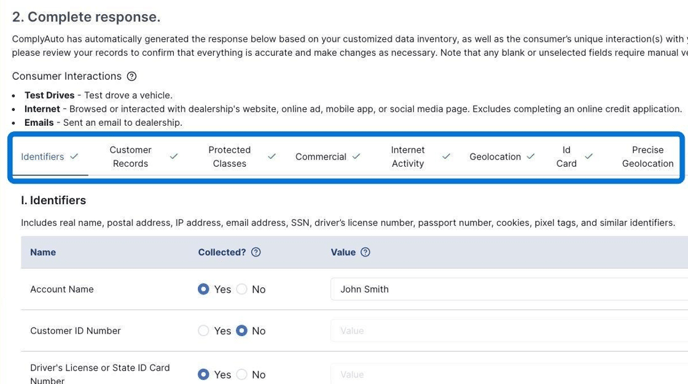Click checkmark icon on Id Card tab
Image resolution: width=688 pixels, height=384 pixels.
coord(589,156)
